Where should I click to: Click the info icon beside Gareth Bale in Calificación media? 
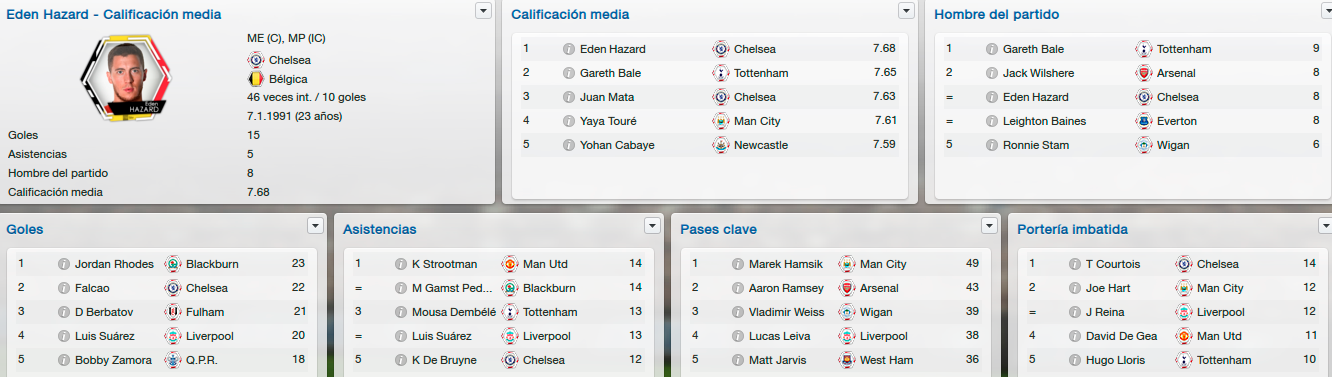pos(569,73)
